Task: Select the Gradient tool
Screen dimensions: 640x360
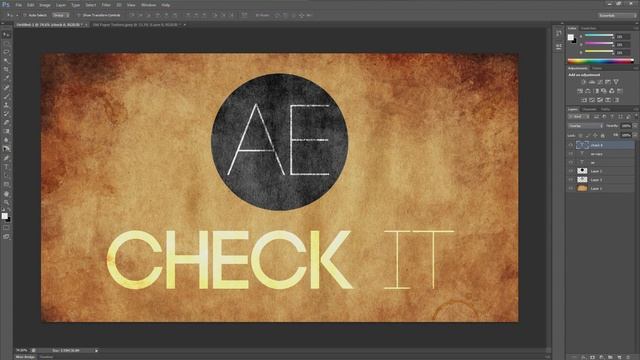Action: coord(6,131)
